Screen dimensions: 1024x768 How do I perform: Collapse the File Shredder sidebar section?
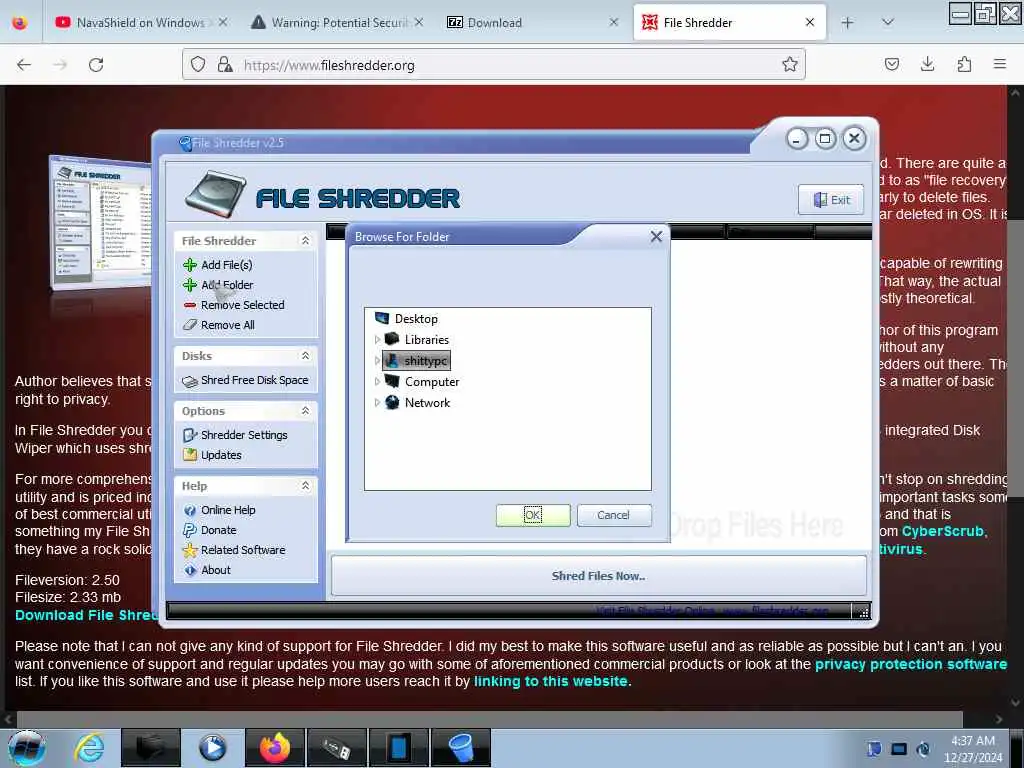(x=305, y=241)
